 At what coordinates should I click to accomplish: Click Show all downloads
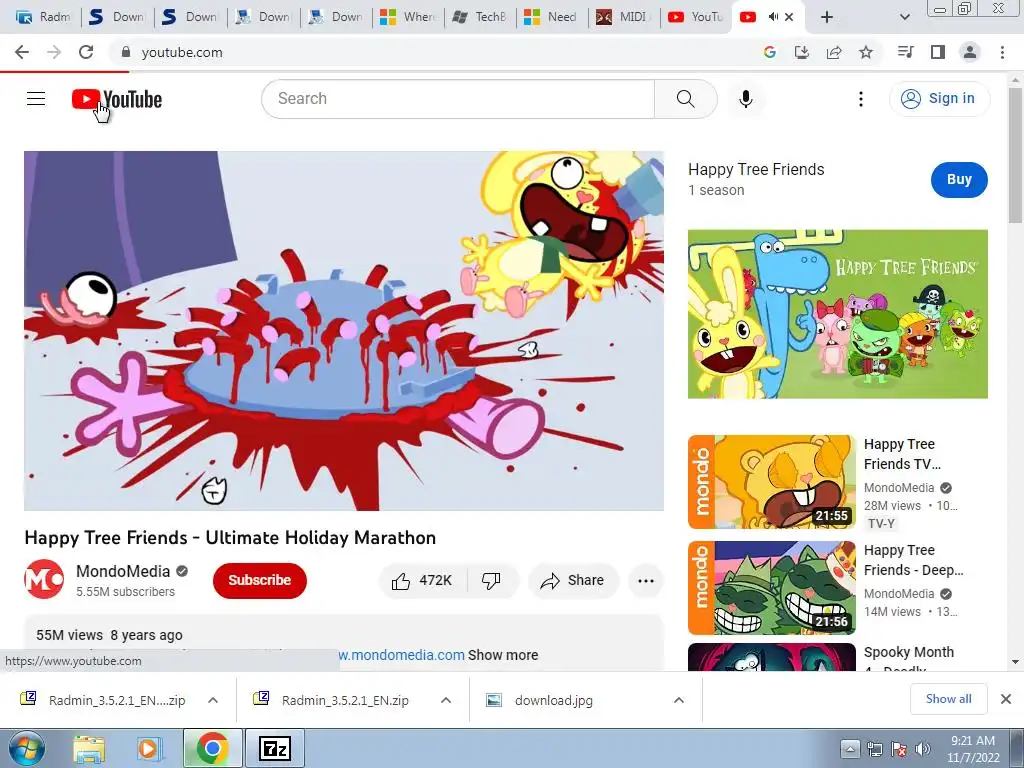tap(948, 699)
